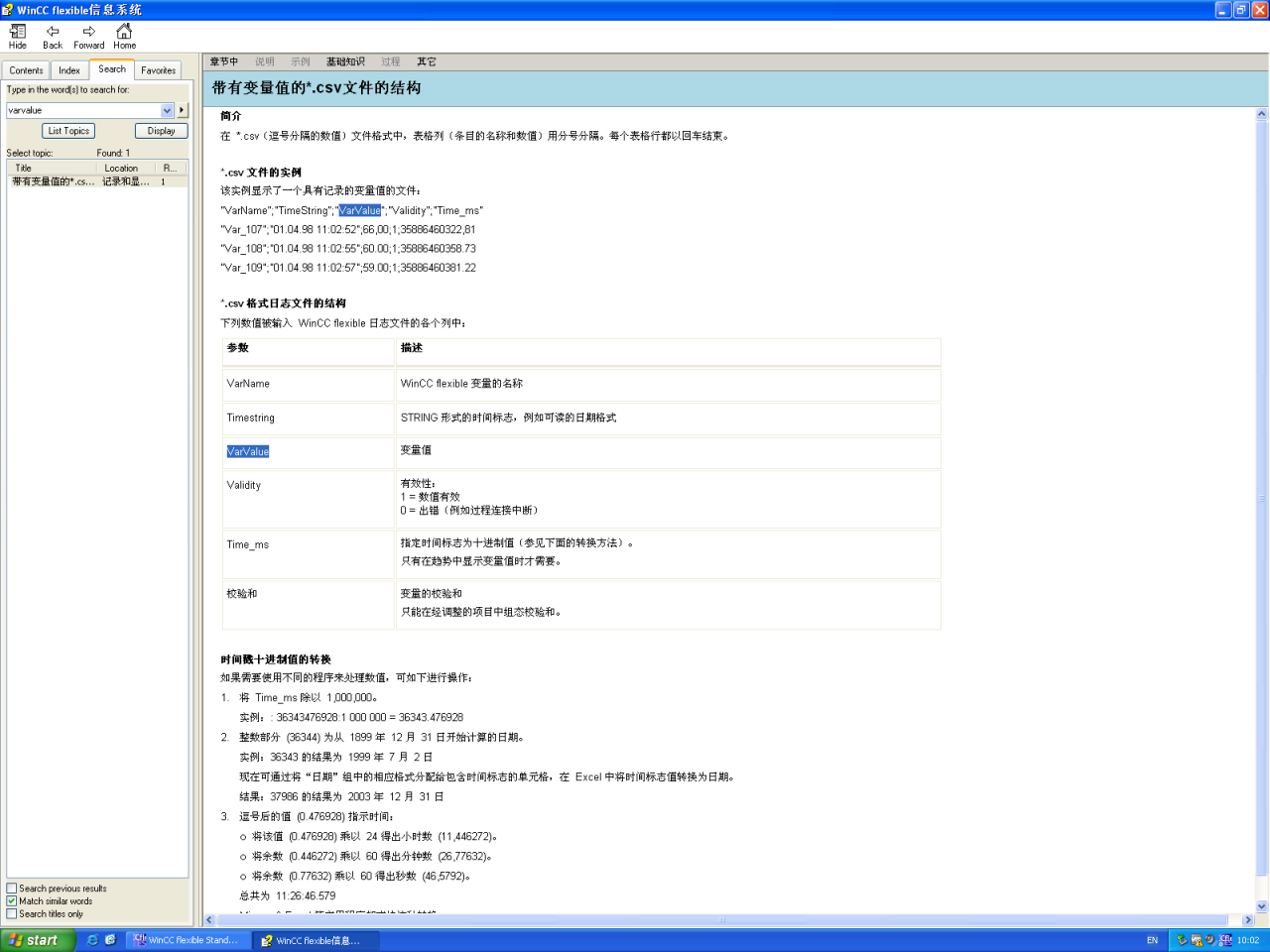
Task: Click the varvalue search input field
Action: click(83, 110)
